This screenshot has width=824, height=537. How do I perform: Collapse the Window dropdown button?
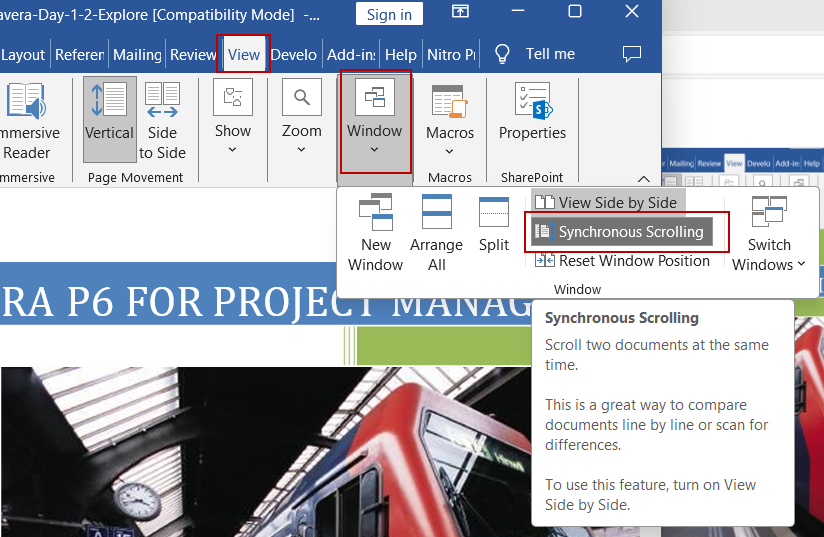click(374, 121)
